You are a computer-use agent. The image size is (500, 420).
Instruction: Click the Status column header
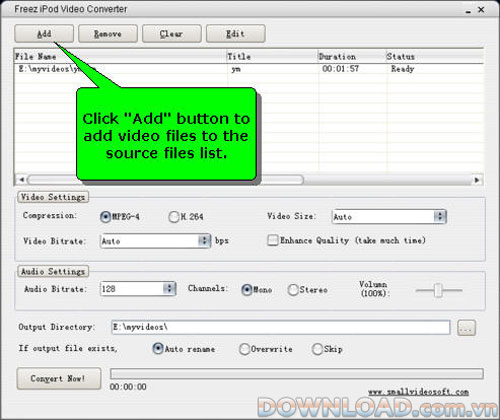point(435,56)
